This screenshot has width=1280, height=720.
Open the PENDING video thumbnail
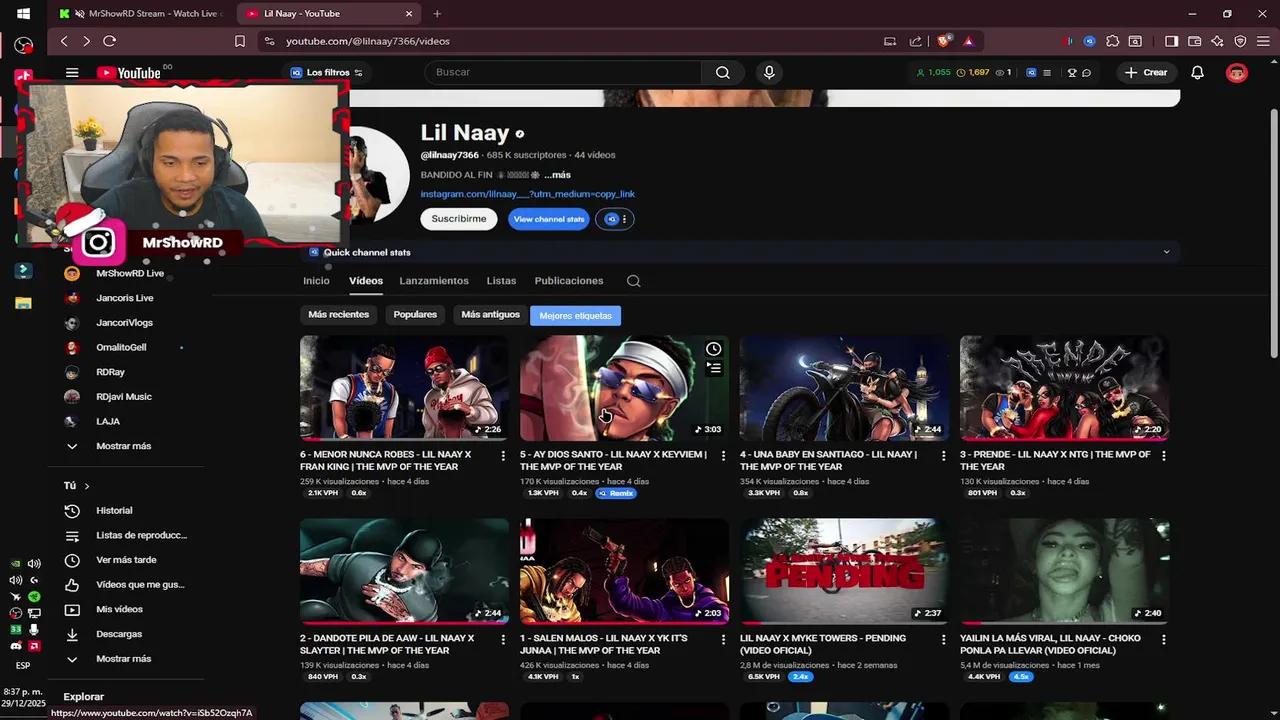pos(844,571)
